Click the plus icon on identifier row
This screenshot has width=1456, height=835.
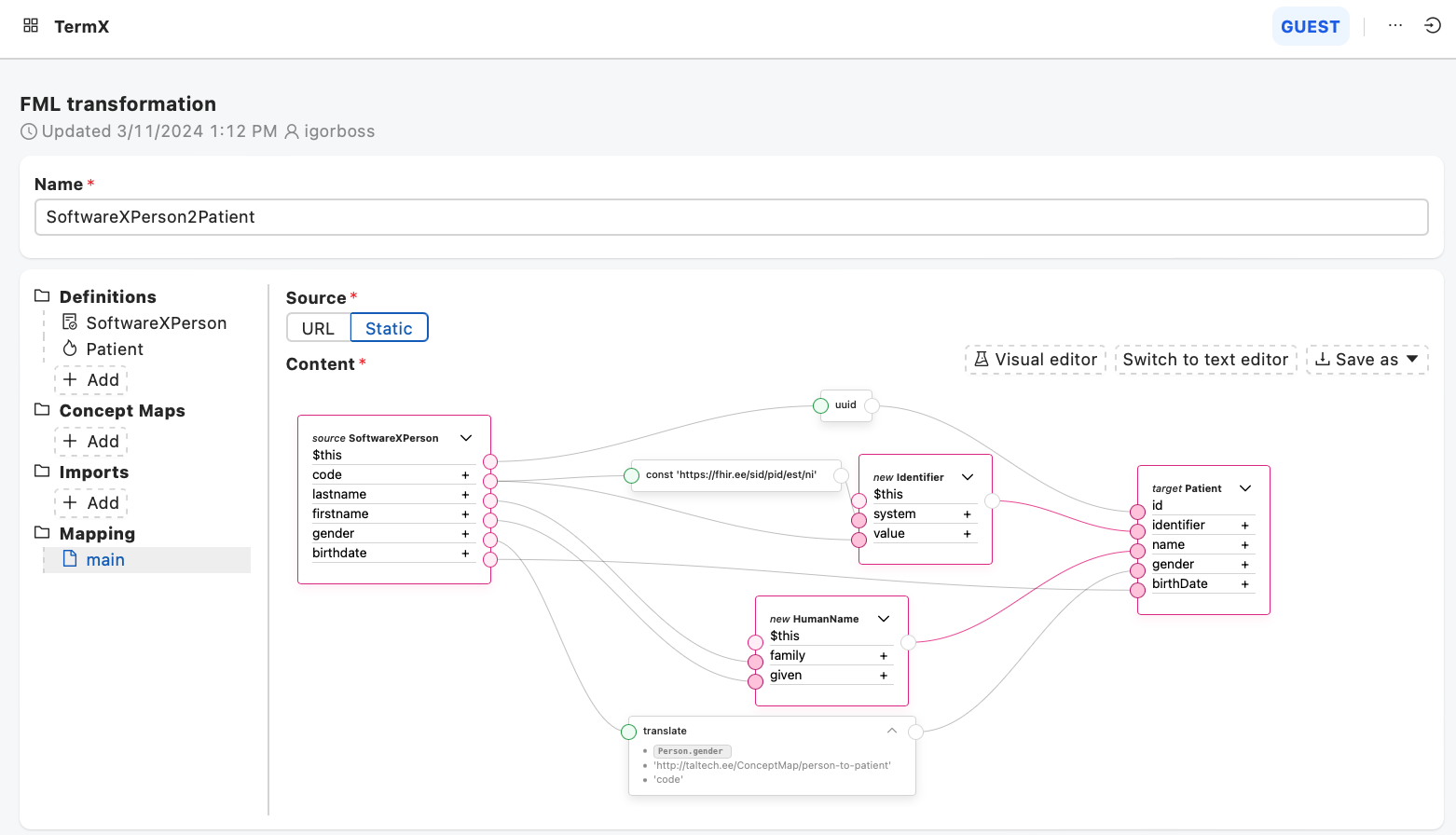[1244, 526]
